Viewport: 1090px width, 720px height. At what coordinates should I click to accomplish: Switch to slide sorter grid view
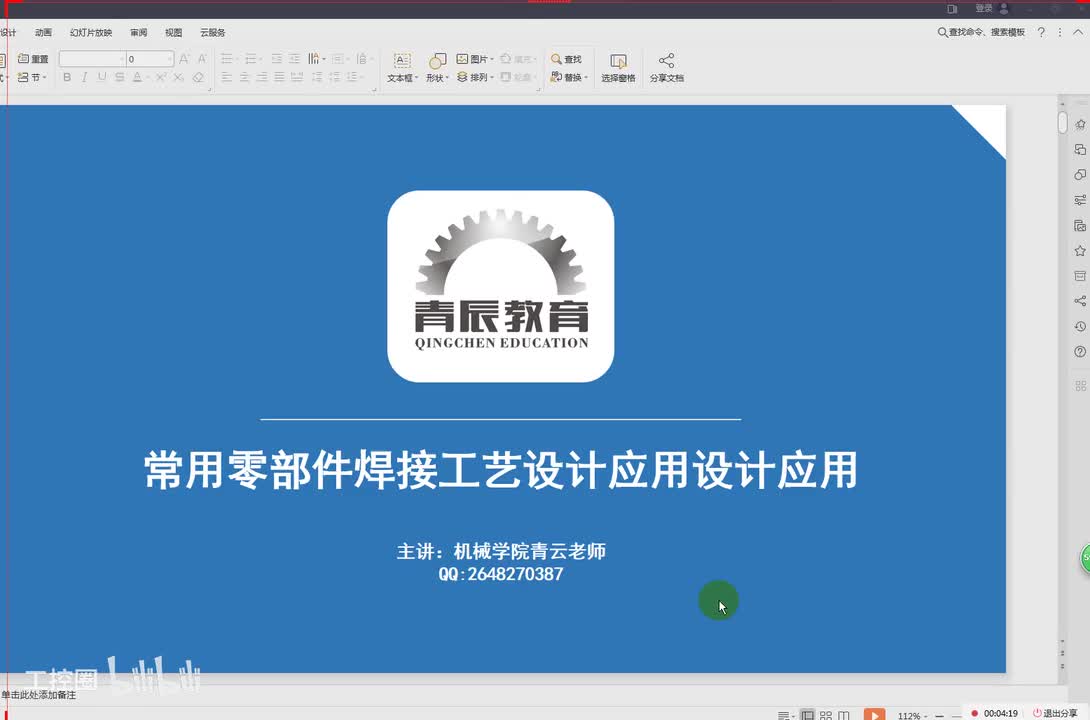825,714
